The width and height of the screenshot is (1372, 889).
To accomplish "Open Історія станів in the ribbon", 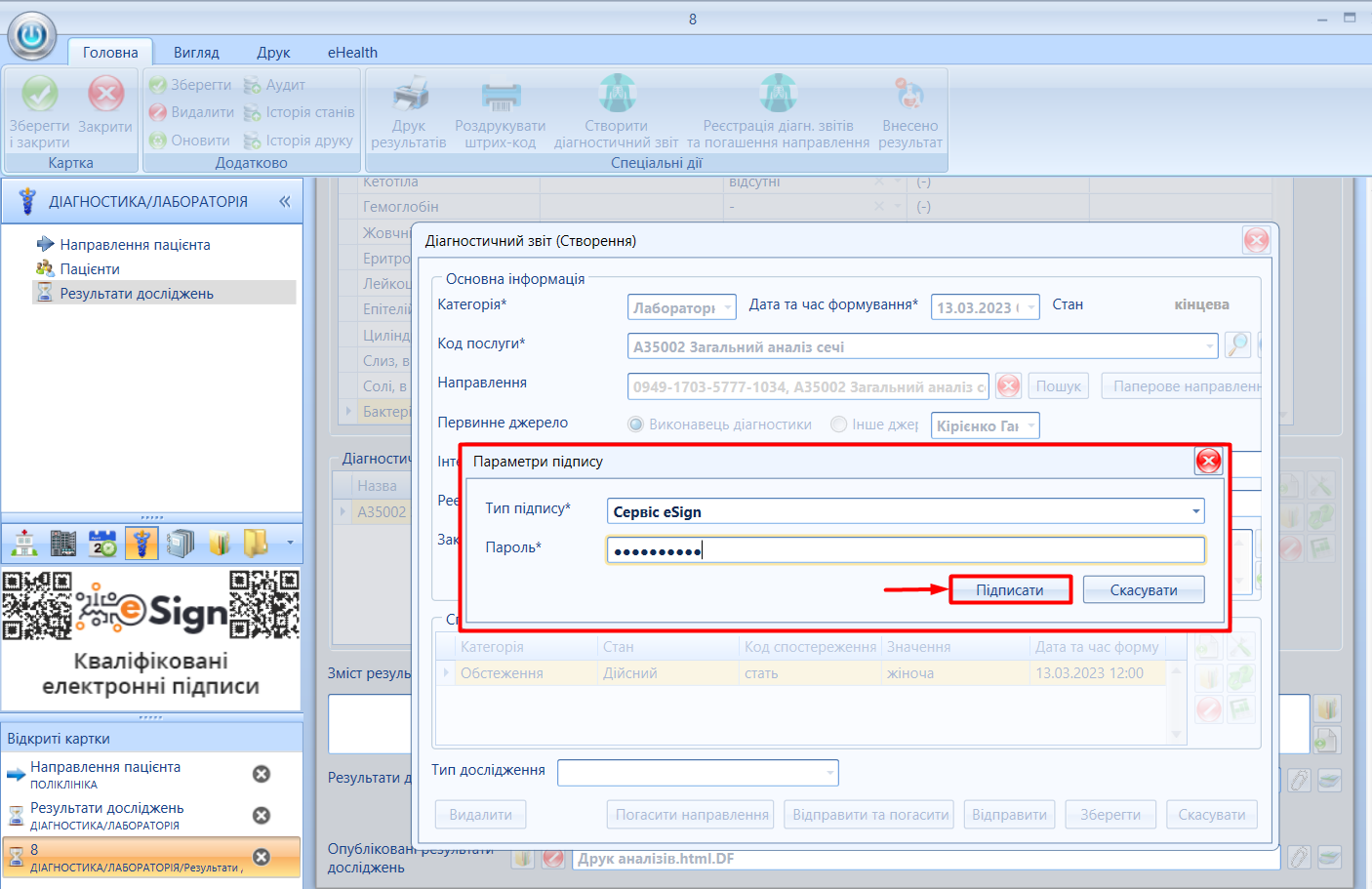I will 299,112.
